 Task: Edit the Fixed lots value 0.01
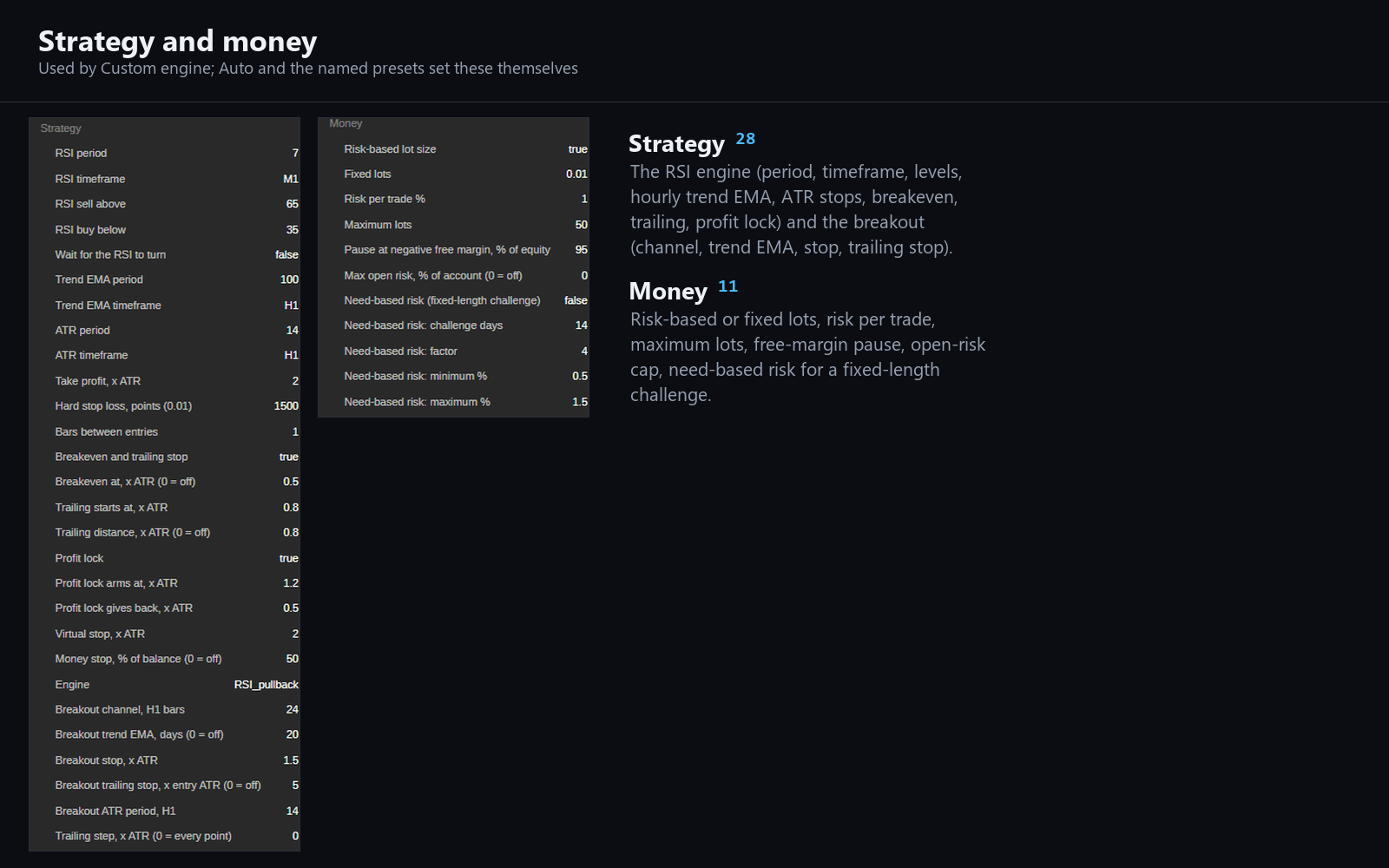[576, 174]
